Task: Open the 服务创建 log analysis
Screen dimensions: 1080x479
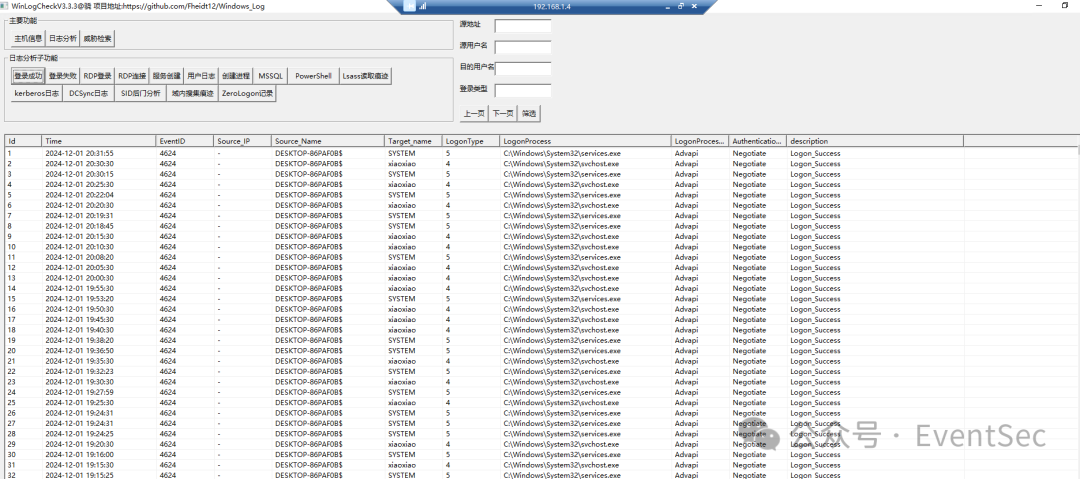Action: (x=166, y=76)
